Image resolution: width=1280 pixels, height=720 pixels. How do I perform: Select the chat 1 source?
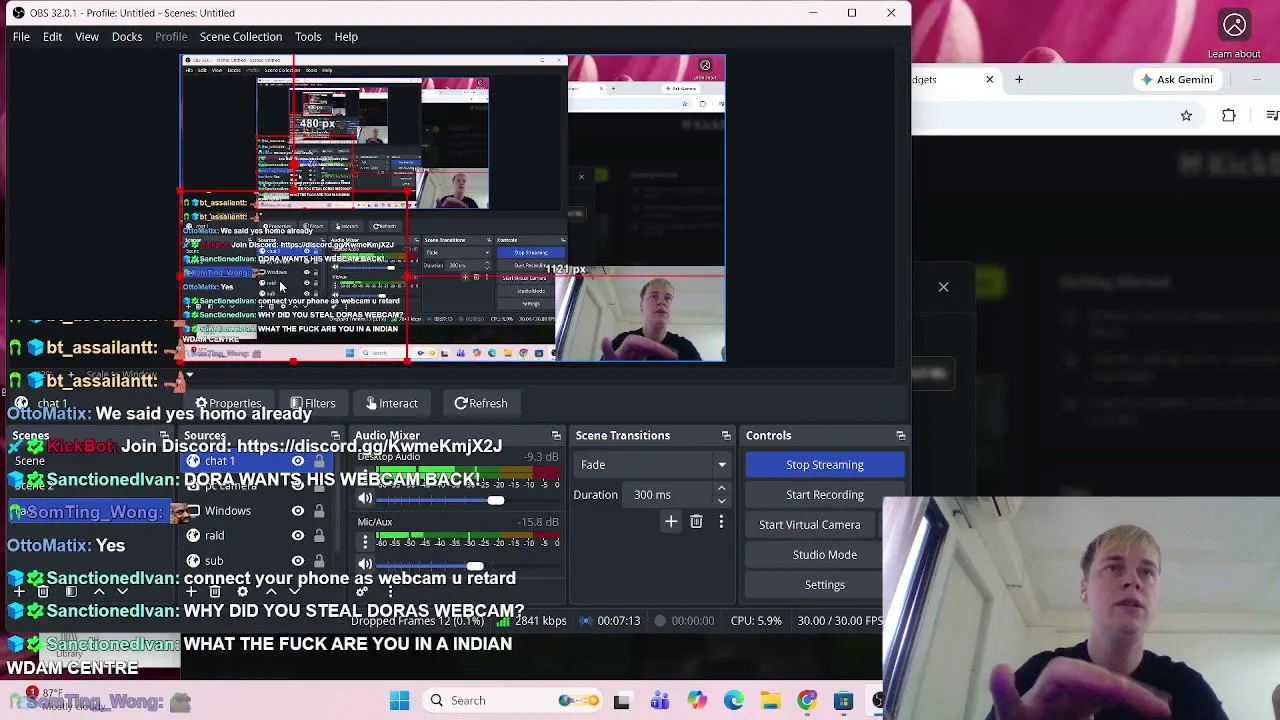(x=220, y=461)
